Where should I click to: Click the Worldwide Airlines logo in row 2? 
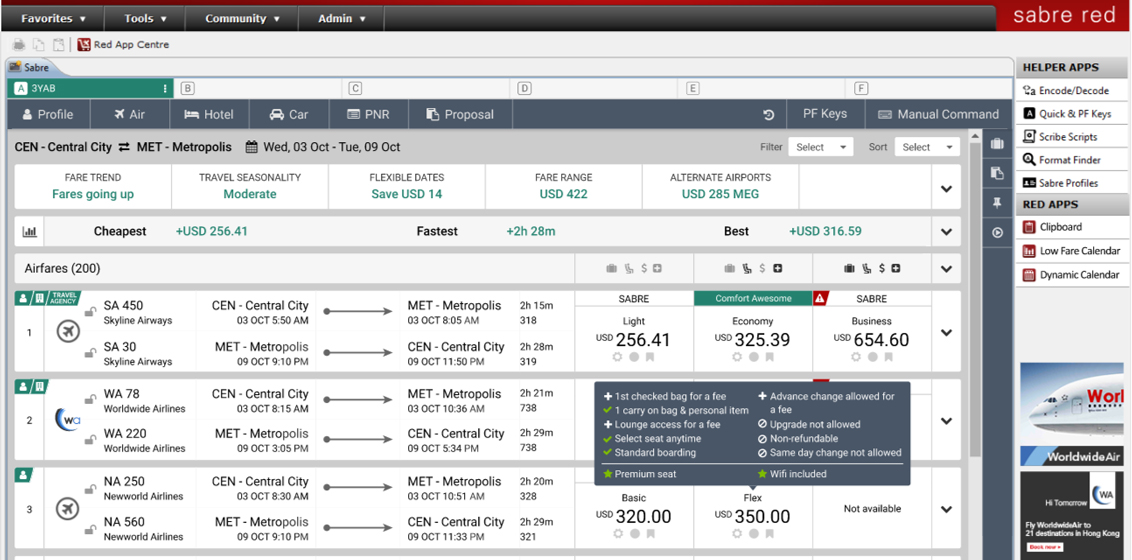click(67, 421)
